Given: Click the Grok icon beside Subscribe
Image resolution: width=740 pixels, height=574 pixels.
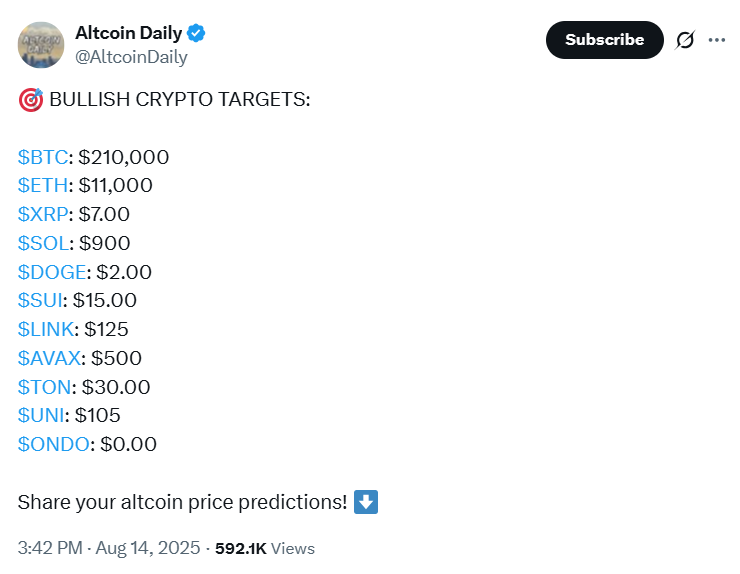Looking at the screenshot, I should (685, 40).
